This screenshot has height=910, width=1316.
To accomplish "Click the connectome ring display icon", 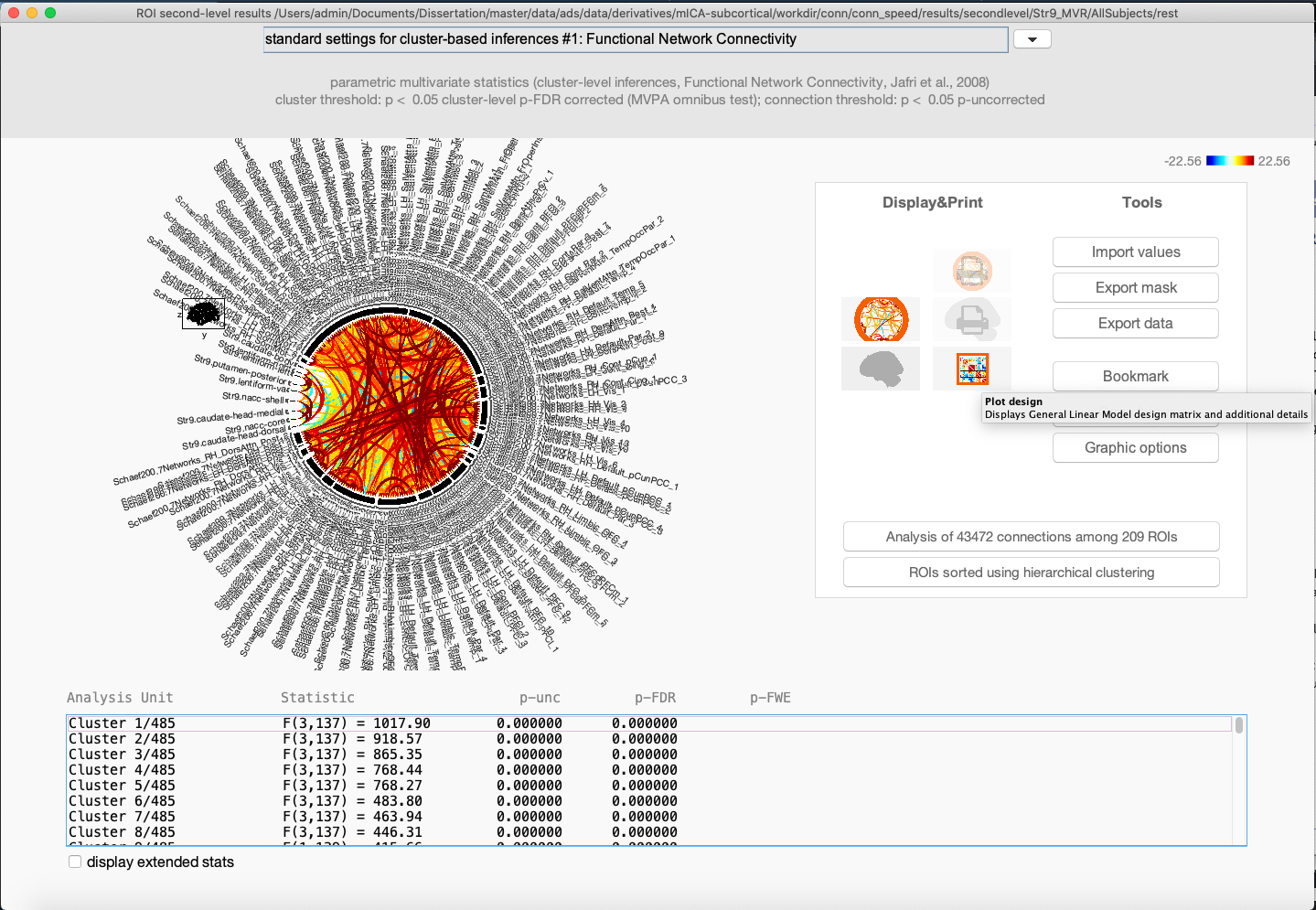I will pyautogui.click(x=881, y=319).
